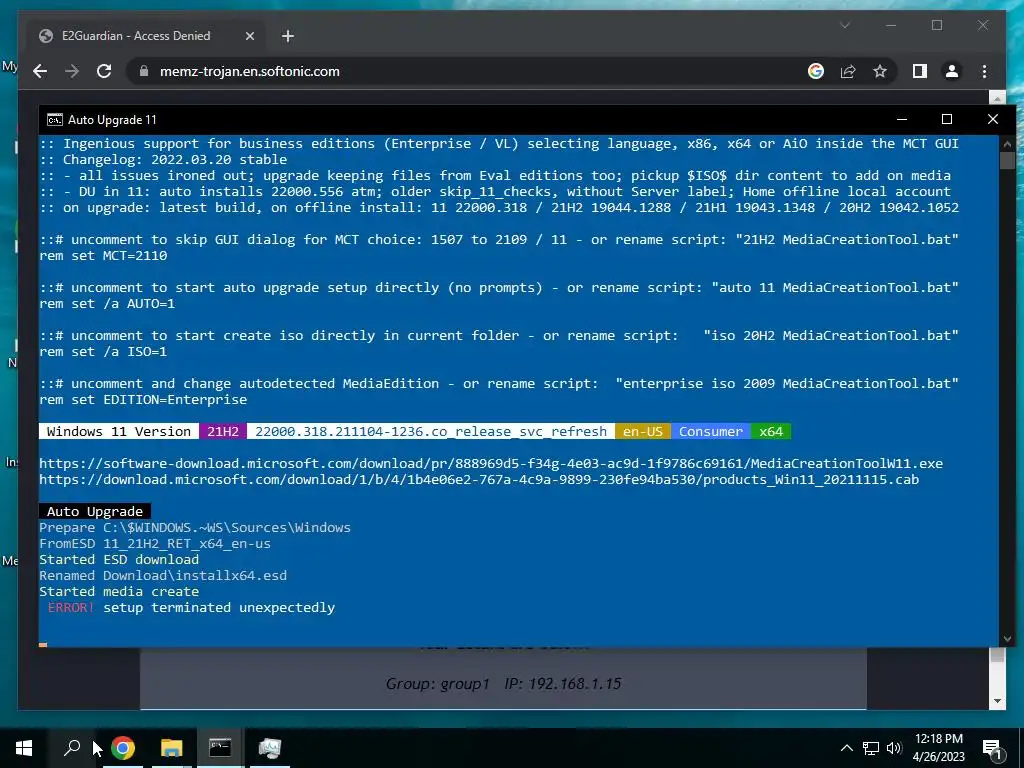
Task: Switch to Command Prompt taskbar icon
Action: tap(220, 748)
